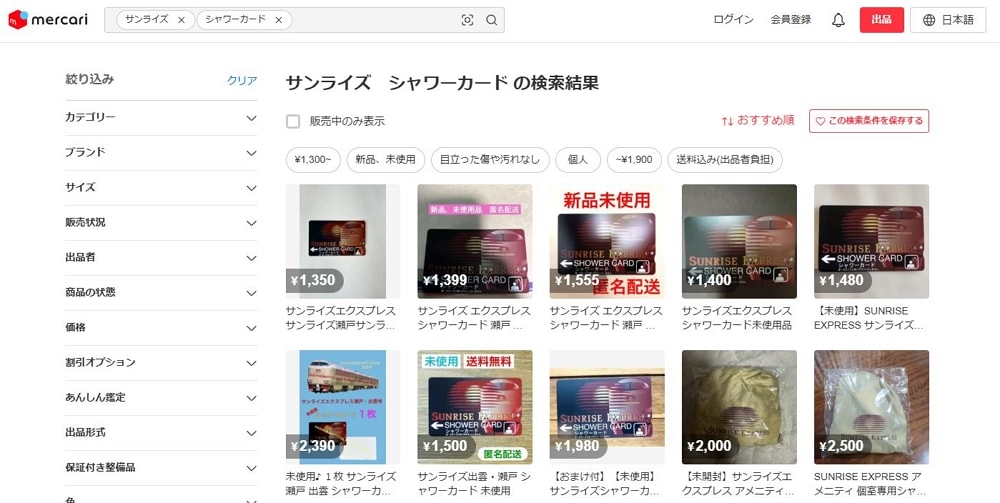Open notifications bell
The width and height of the screenshot is (1000, 503).
[839, 20]
